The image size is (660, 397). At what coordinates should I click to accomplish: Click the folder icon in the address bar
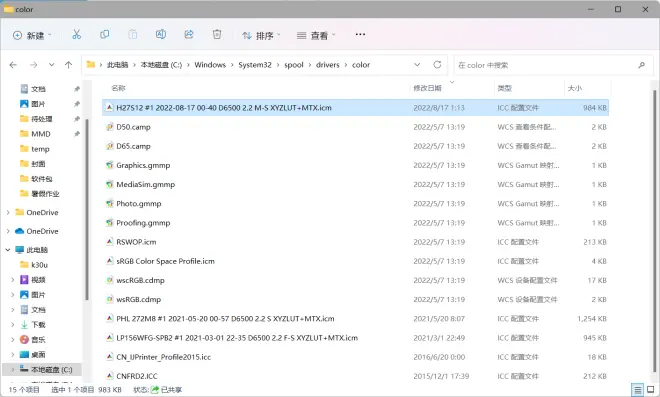click(90, 64)
